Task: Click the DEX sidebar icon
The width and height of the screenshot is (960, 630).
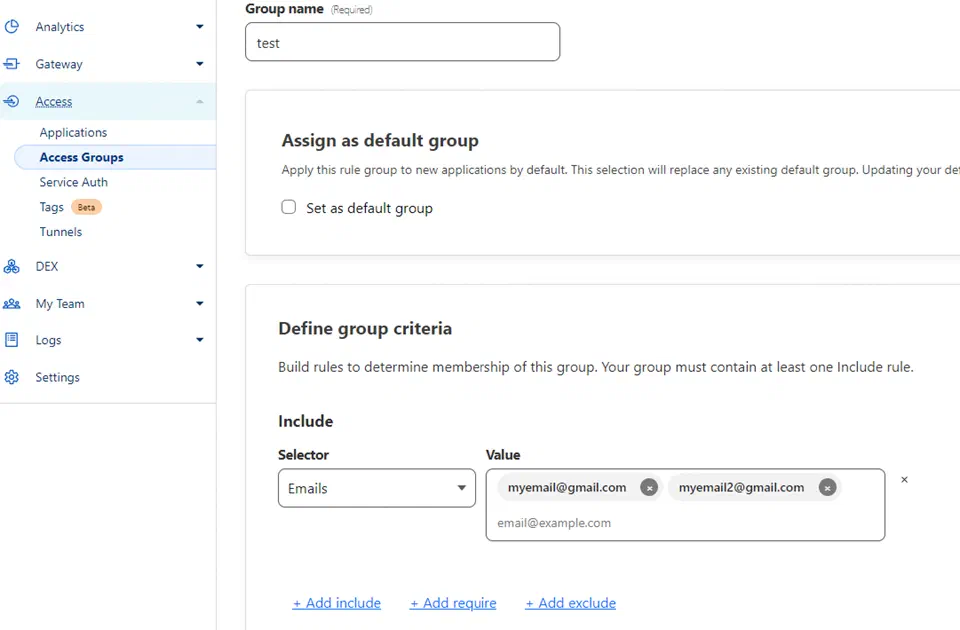Action: pyautogui.click(x=12, y=266)
